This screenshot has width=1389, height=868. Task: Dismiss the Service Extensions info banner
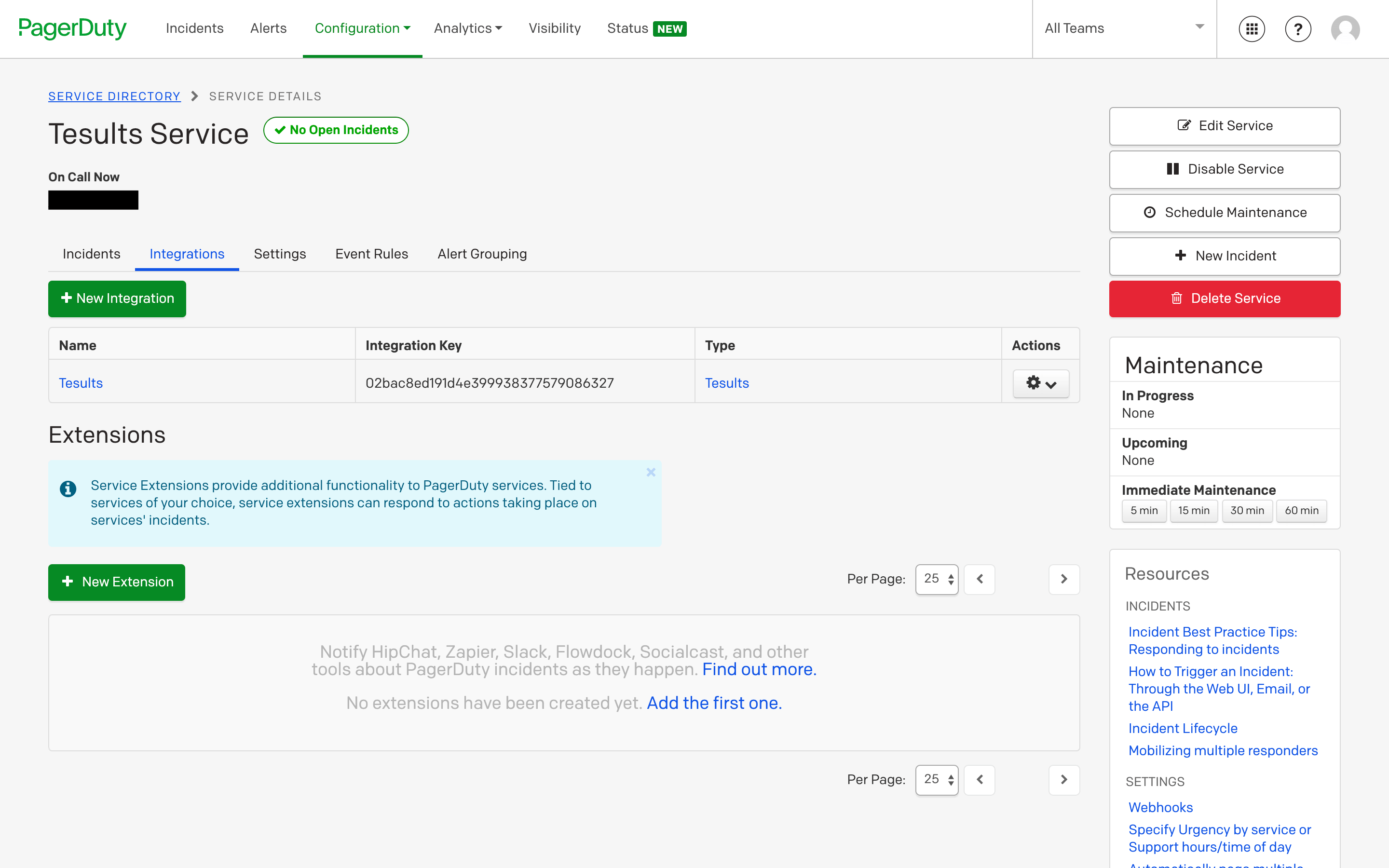pyautogui.click(x=650, y=472)
